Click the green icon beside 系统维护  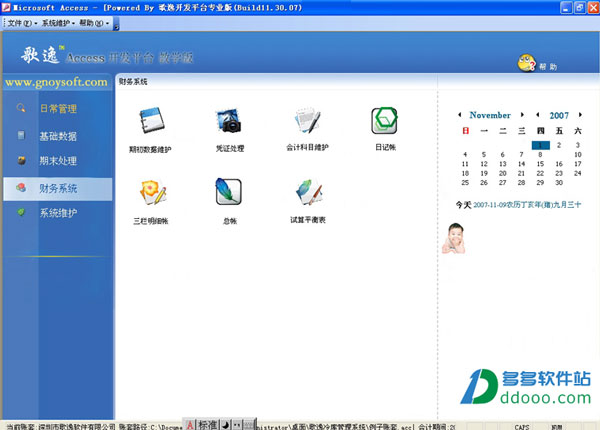[x=21, y=212]
